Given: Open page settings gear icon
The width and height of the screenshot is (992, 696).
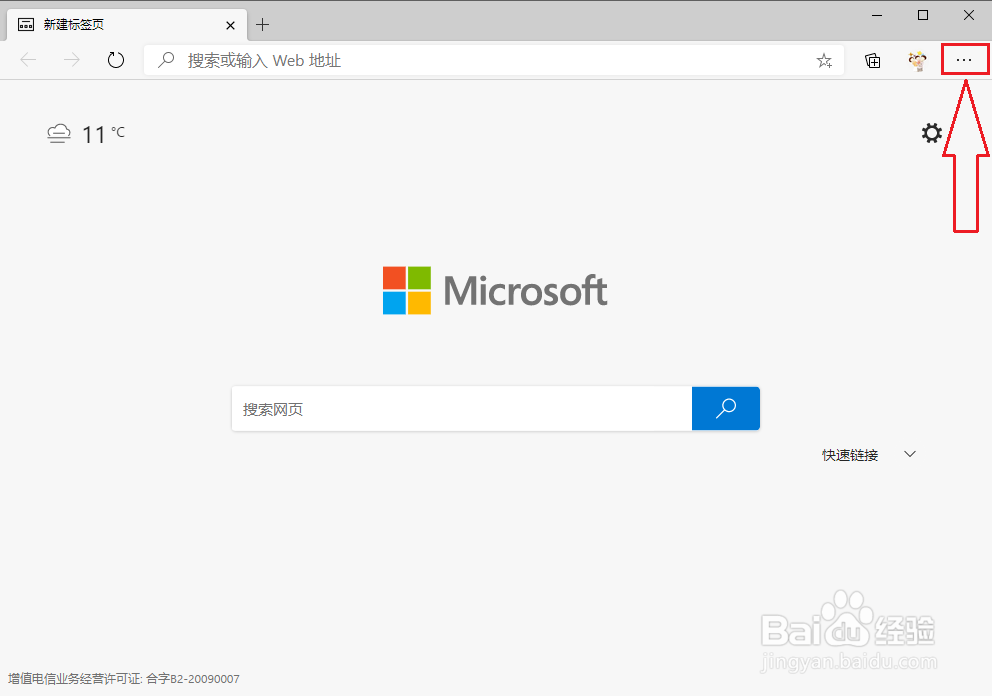Looking at the screenshot, I should (x=931, y=133).
